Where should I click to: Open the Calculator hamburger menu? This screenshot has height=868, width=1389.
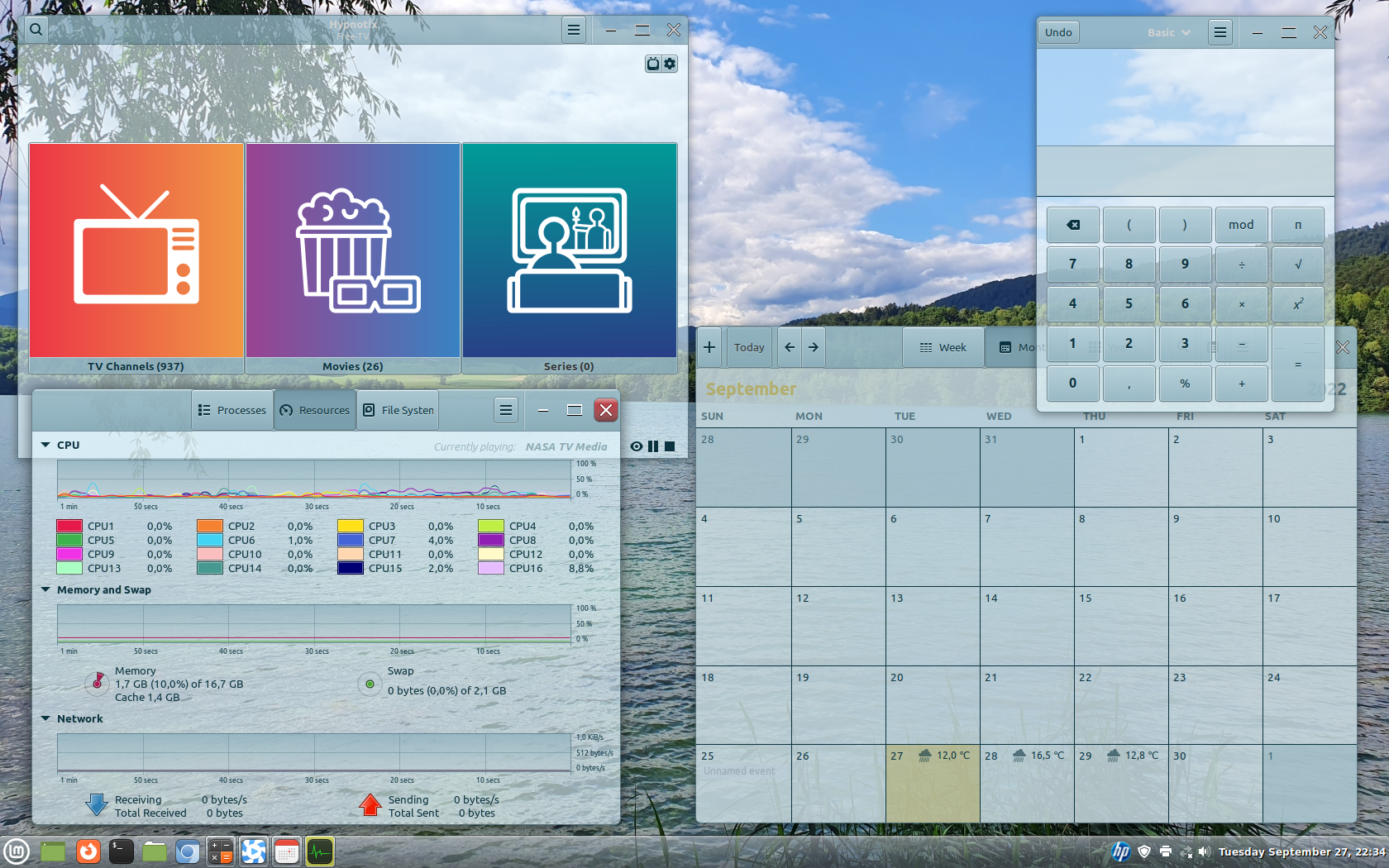[x=1220, y=32]
